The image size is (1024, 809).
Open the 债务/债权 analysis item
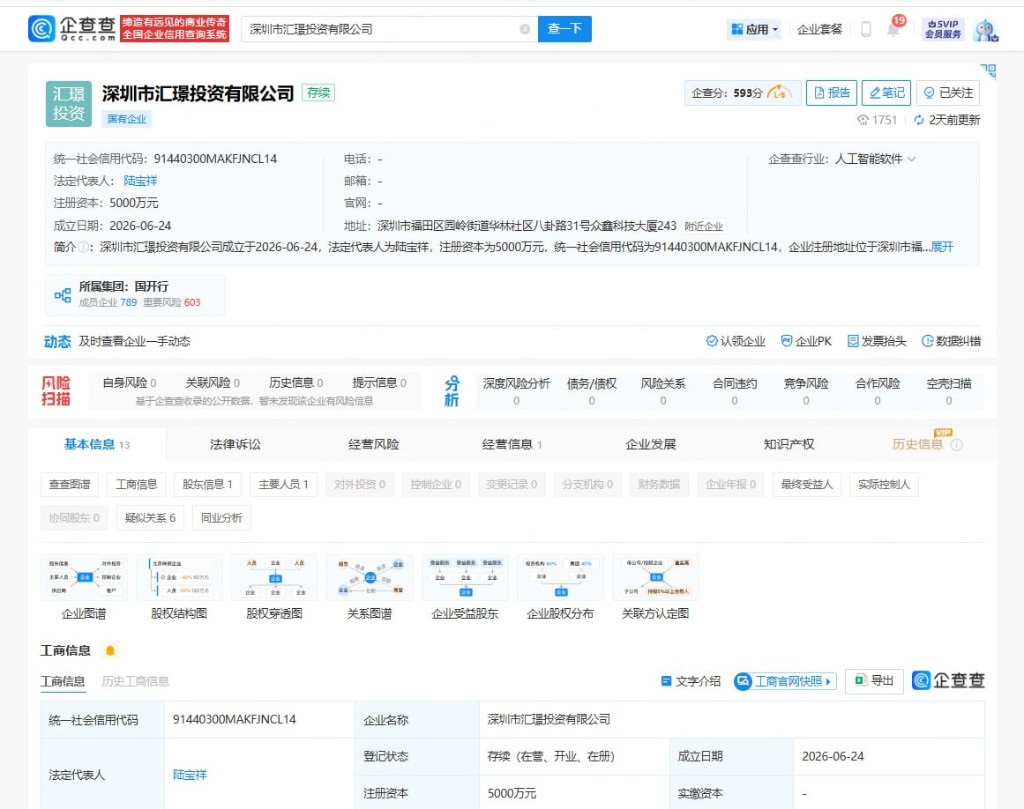tap(592, 390)
